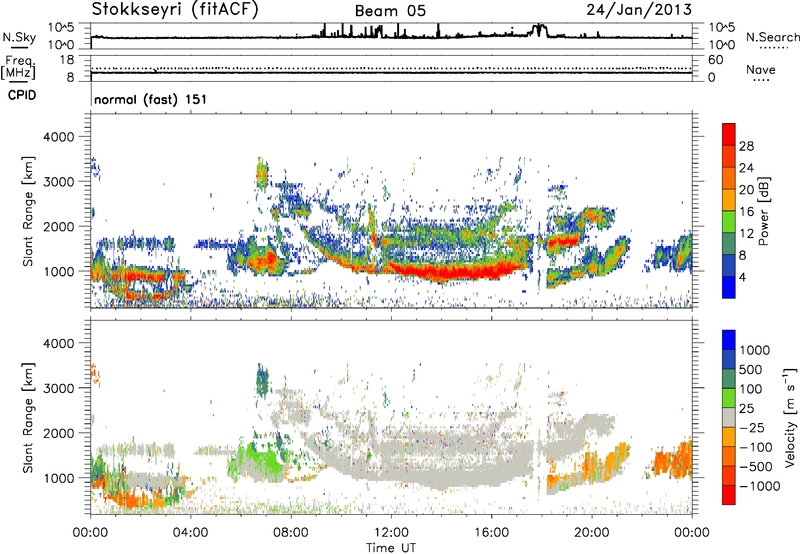
Task: Click the 'Velocity [m s-1]' color bar title
Action: click(790, 417)
